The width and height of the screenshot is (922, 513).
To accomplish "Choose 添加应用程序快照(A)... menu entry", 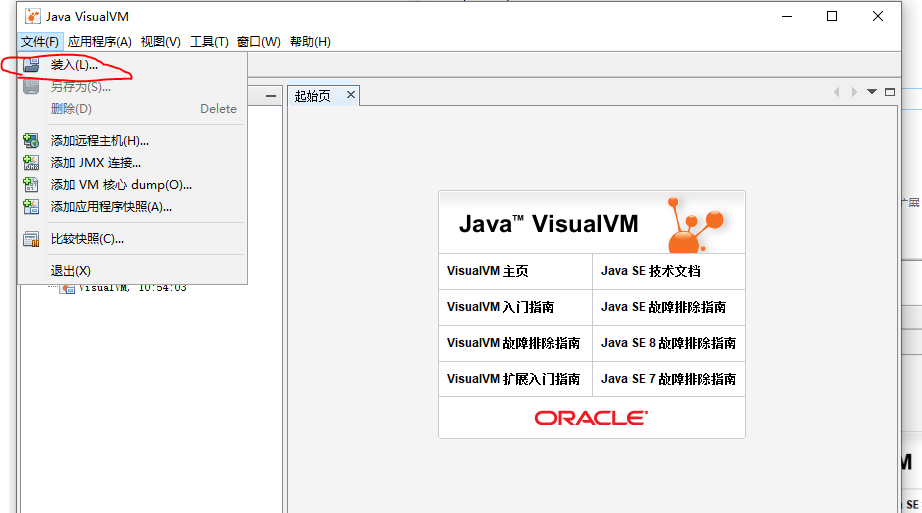I will click(x=132, y=206).
